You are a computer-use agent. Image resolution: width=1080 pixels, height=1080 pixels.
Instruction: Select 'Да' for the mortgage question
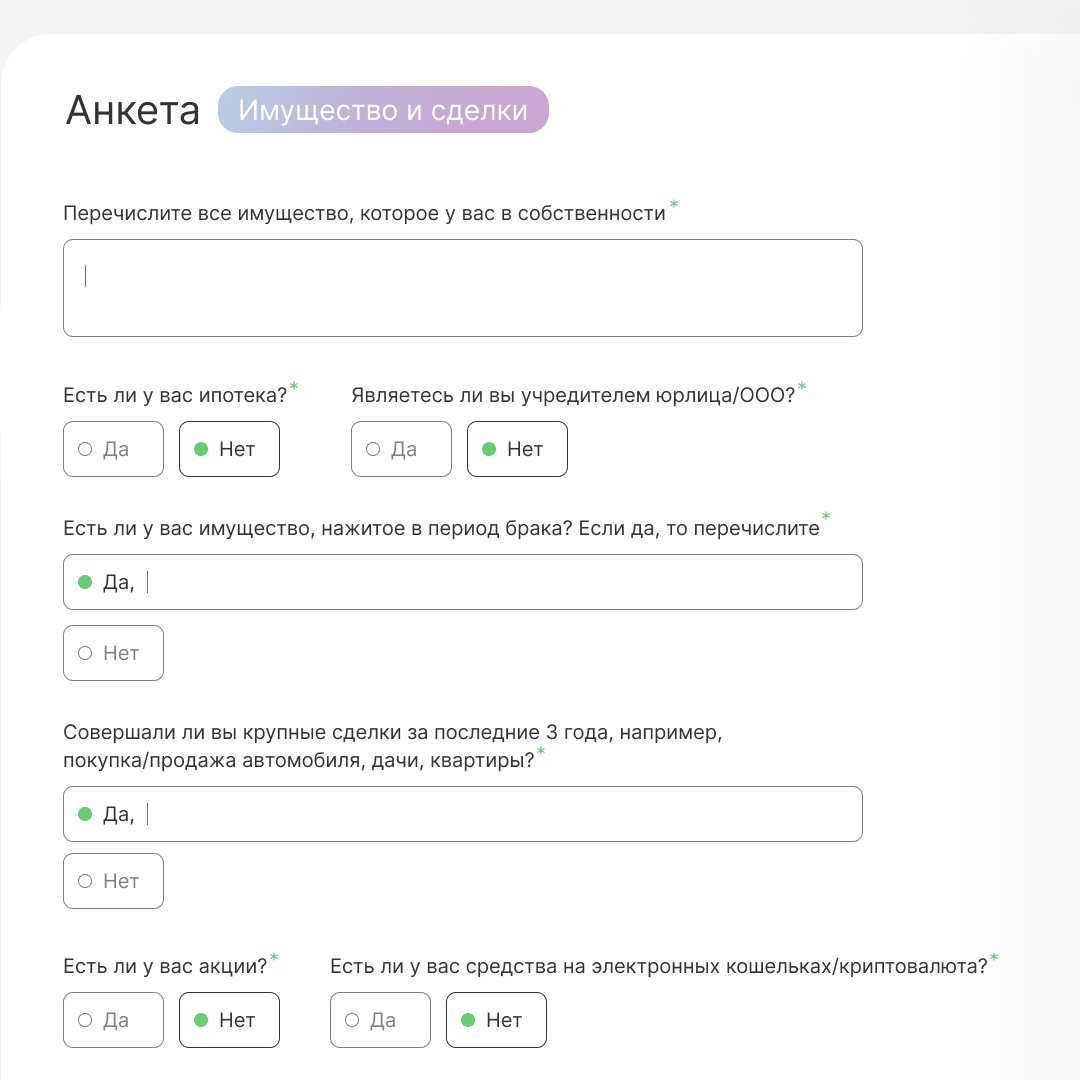[x=113, y=449]
